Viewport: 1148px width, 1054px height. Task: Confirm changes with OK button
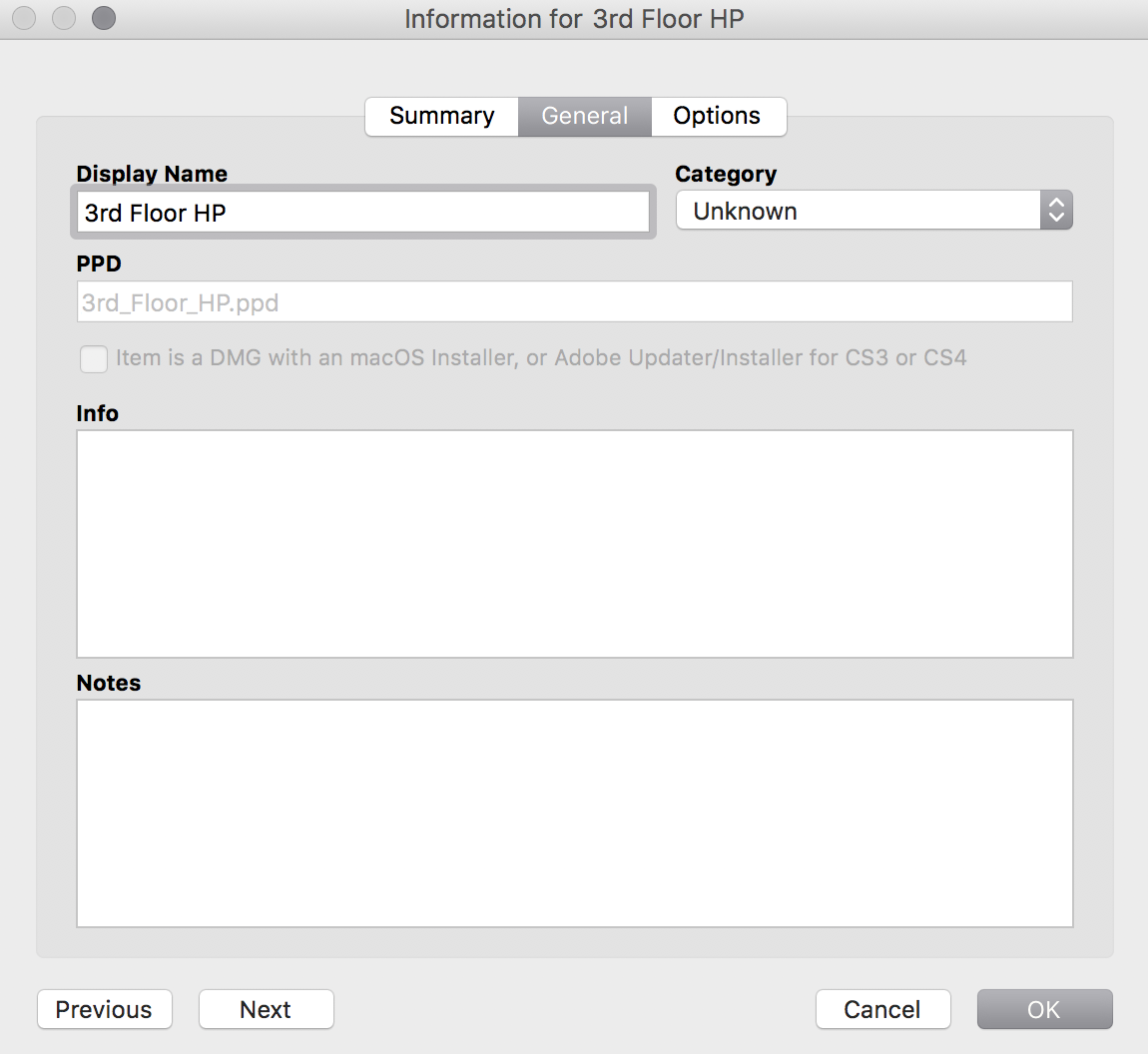pyautogui.click(x=1045, y=1009)
